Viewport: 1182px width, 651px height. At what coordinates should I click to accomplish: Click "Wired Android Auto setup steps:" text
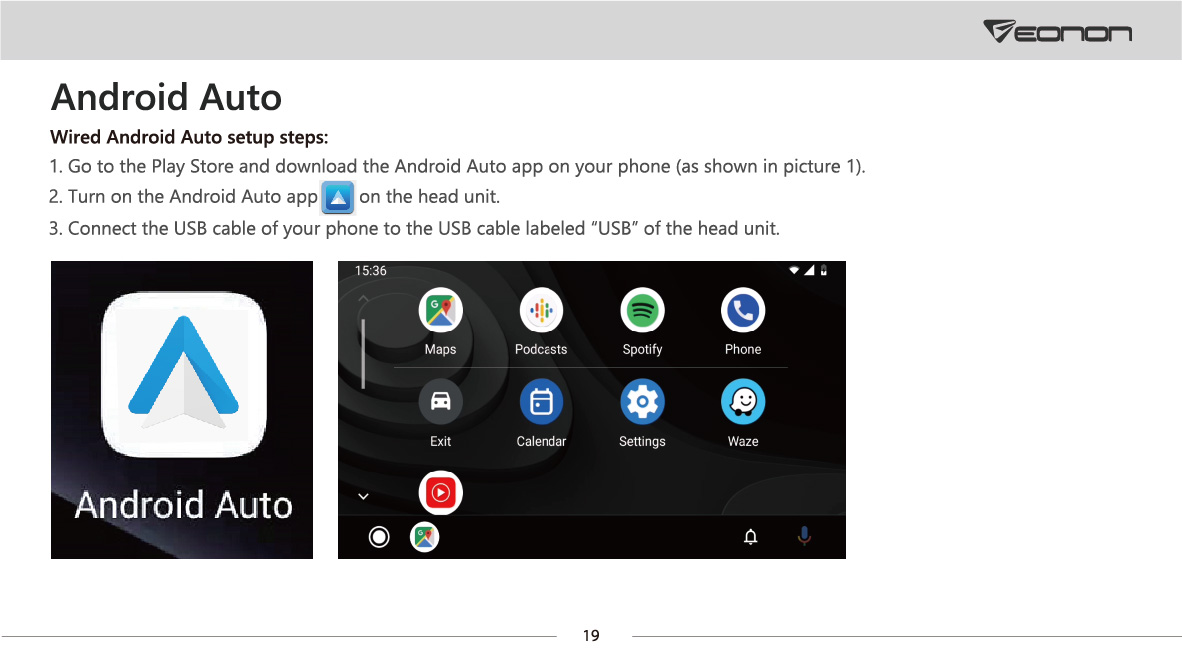tap(189, 137)
